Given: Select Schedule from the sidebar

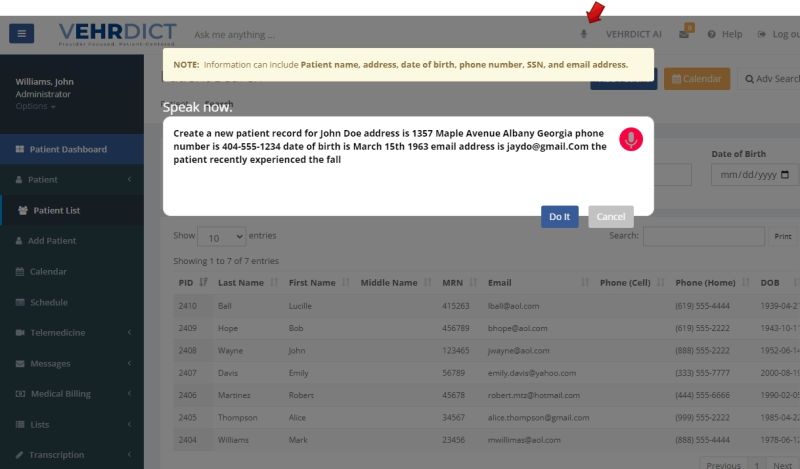Looking at the screenshot, I should [x=49, y=302].
